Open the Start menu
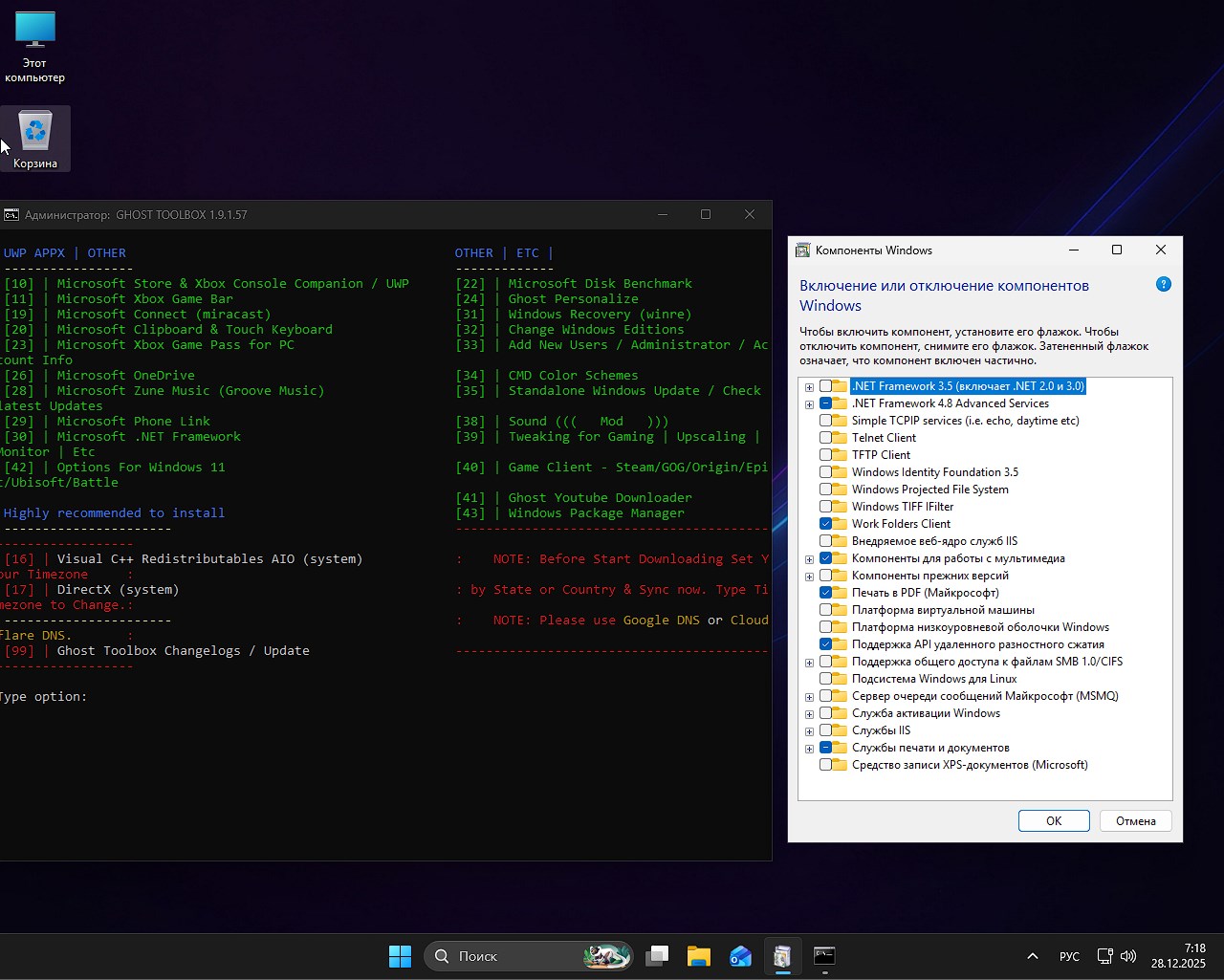Screen dimensions: 1224x980 coord(400,955)
